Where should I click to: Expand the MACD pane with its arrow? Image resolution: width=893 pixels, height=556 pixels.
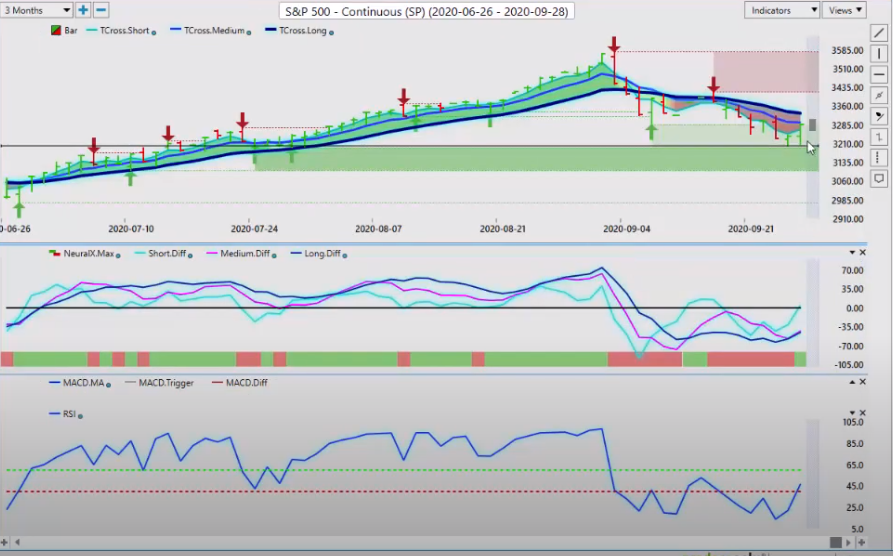click(x=852, y=382)
